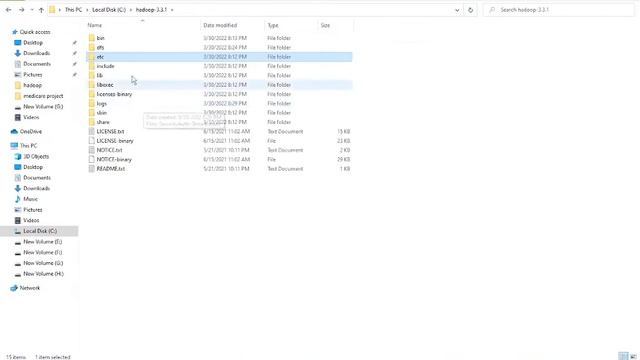Viewport: 640px width, 360px height.
Task: Open Quick access in navigation pane
Action: pos(35,32)
